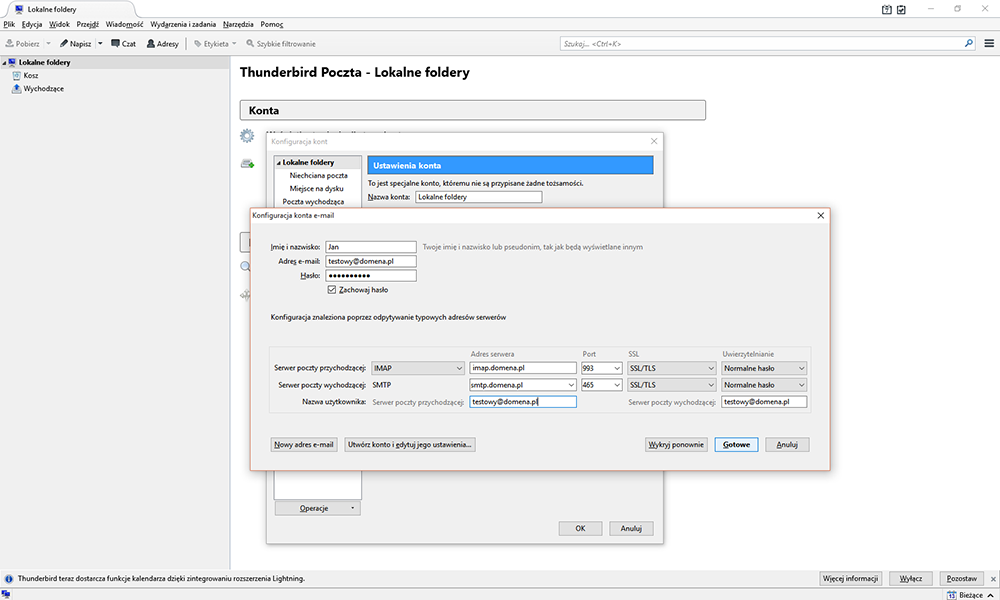Focus the Adres e-mail field
This screenshot has height=600, width=1000.
pos(371,261)
